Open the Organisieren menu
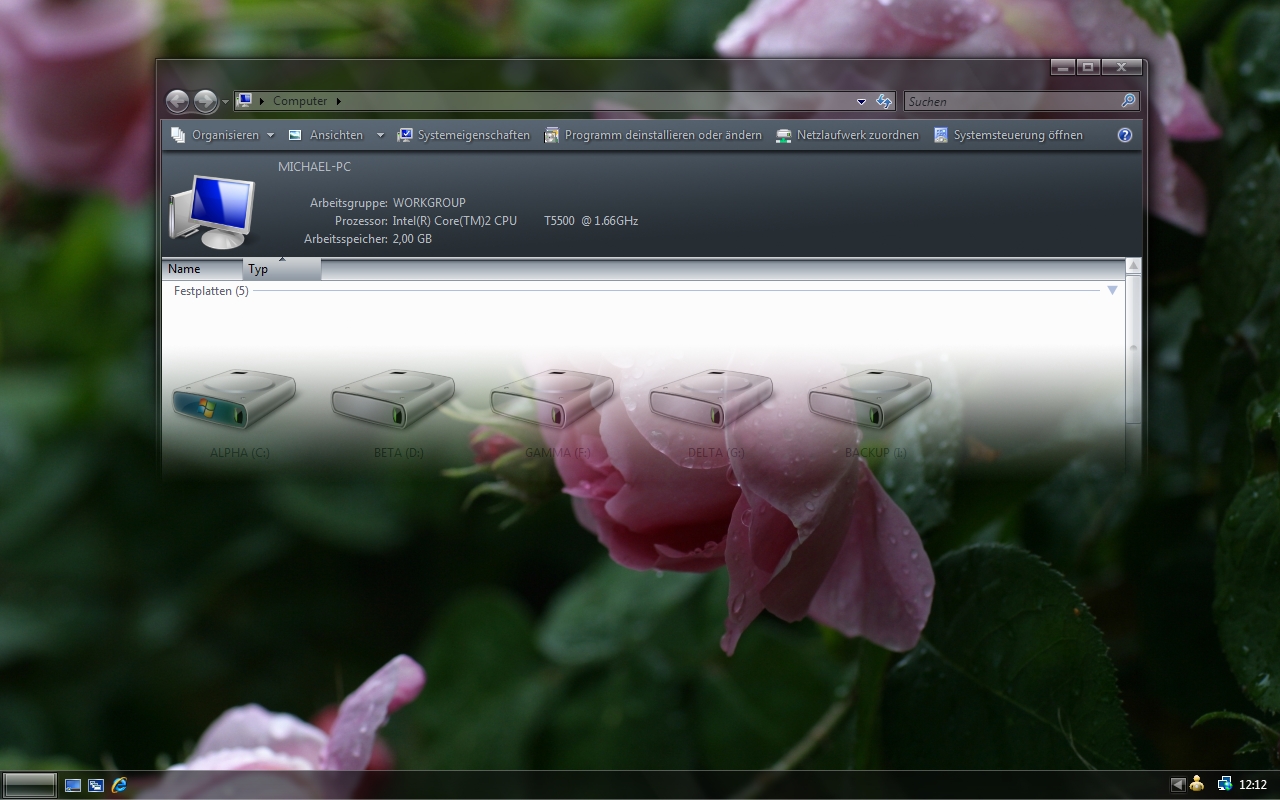Screen dimensions: 1280x800 pos(222,135)
